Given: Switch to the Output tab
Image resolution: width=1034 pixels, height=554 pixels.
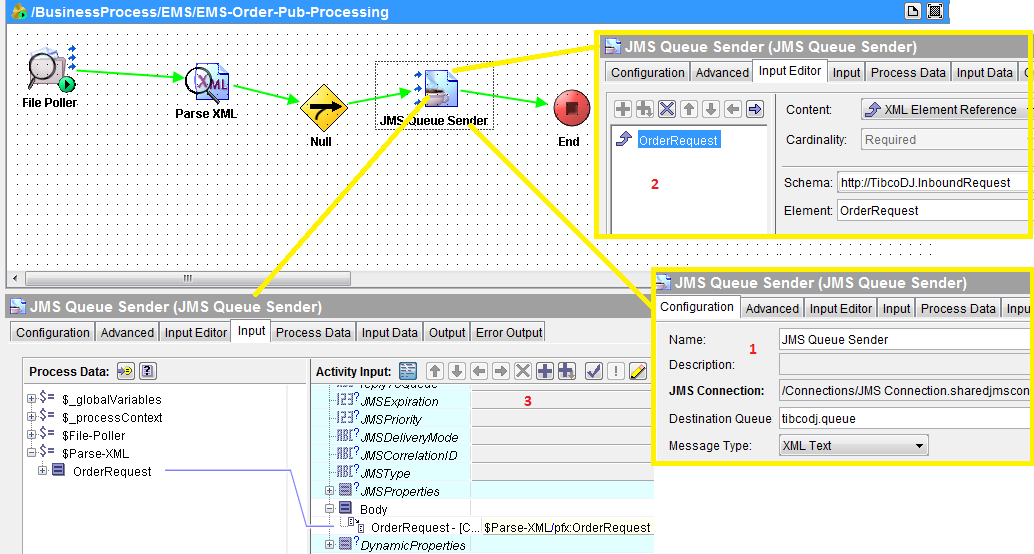Looking at the screenshot, I should tap(447, 332).
